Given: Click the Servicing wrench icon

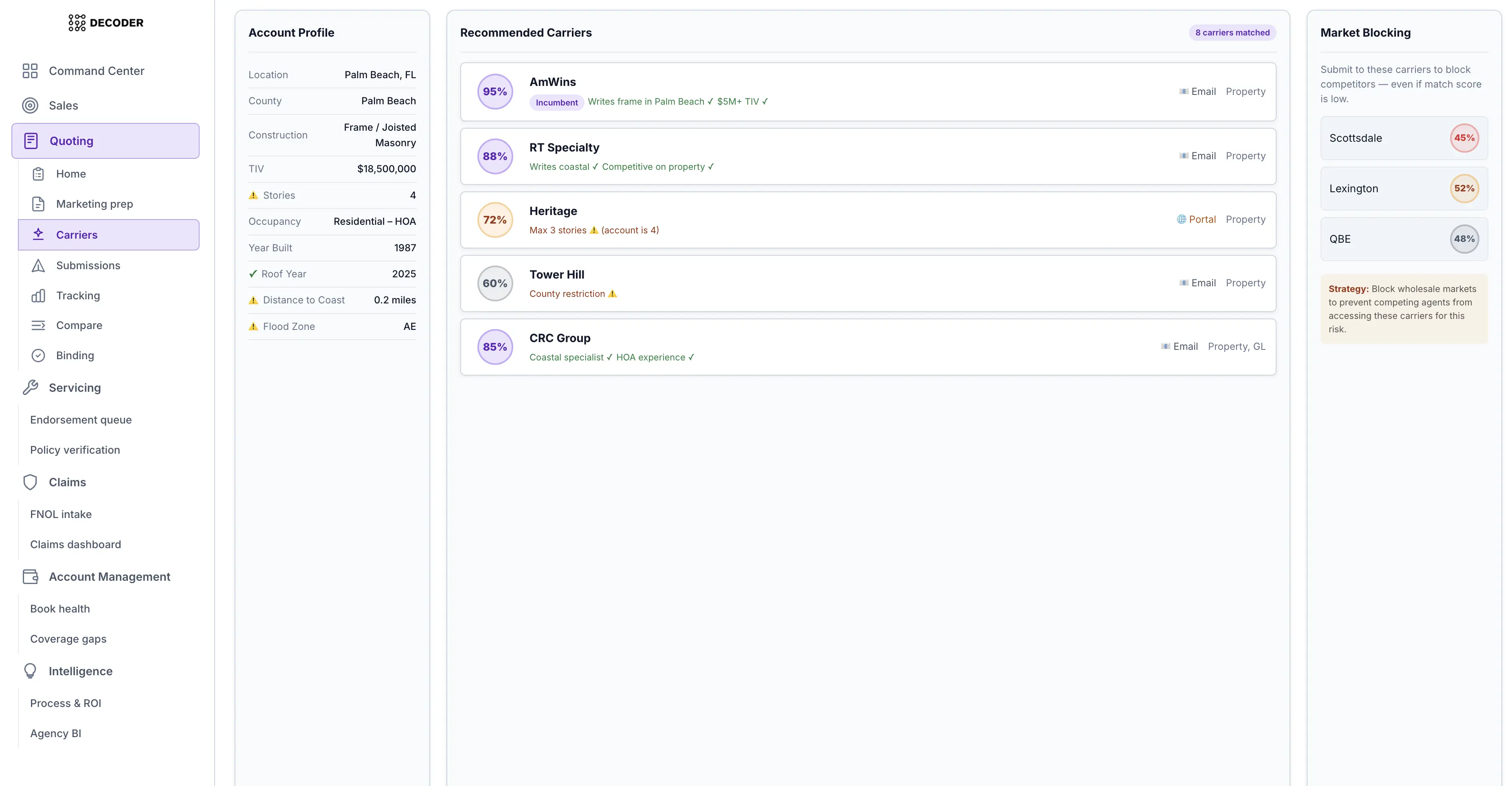Looking at the screenshot, I should [x=30, y=388].
